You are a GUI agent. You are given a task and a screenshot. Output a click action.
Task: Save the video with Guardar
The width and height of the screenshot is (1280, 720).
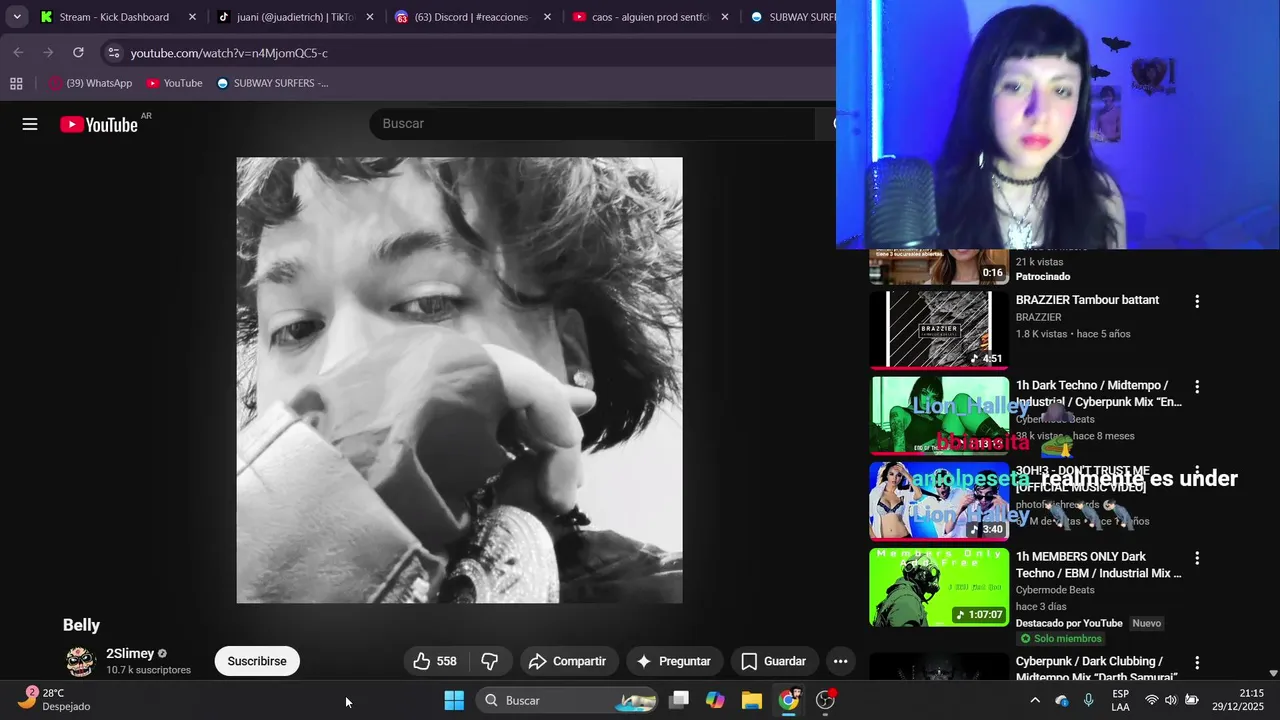(x=773, y=661)
